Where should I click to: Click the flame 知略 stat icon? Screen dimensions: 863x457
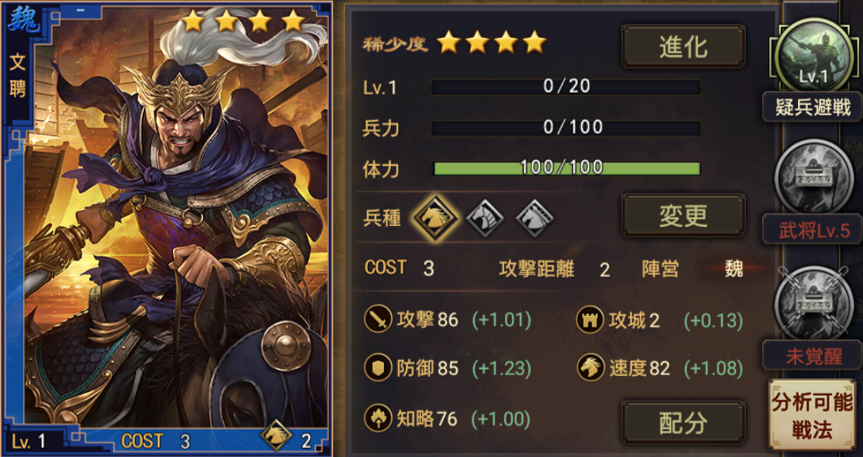click(378, 418)
